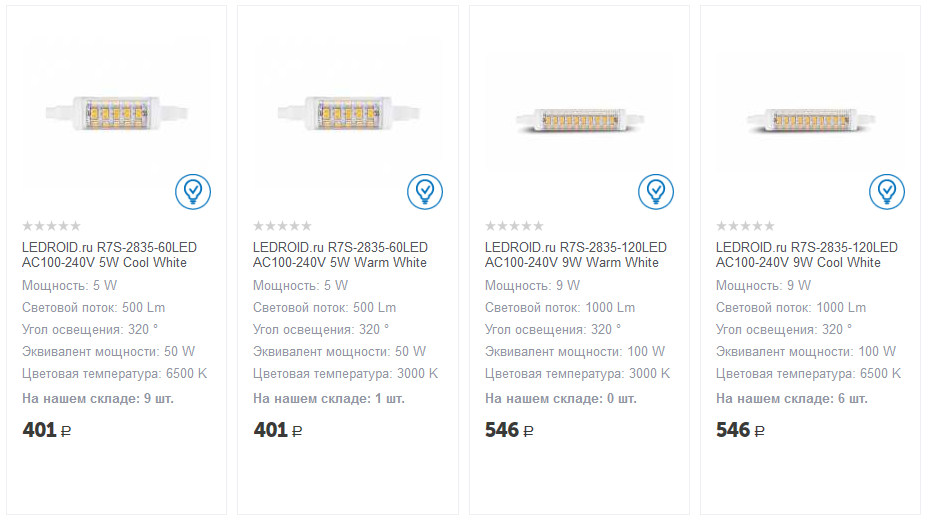Rate the 9W Warm White lamp with stars
The height and width of the screenshot is (521, 929).
(514, 226)
